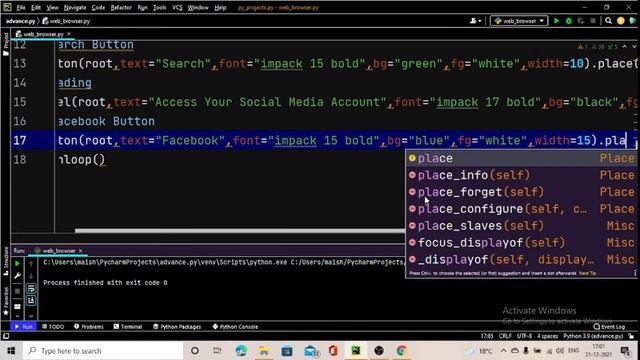Toggle scroll to end in Run console

coord(31,300)
